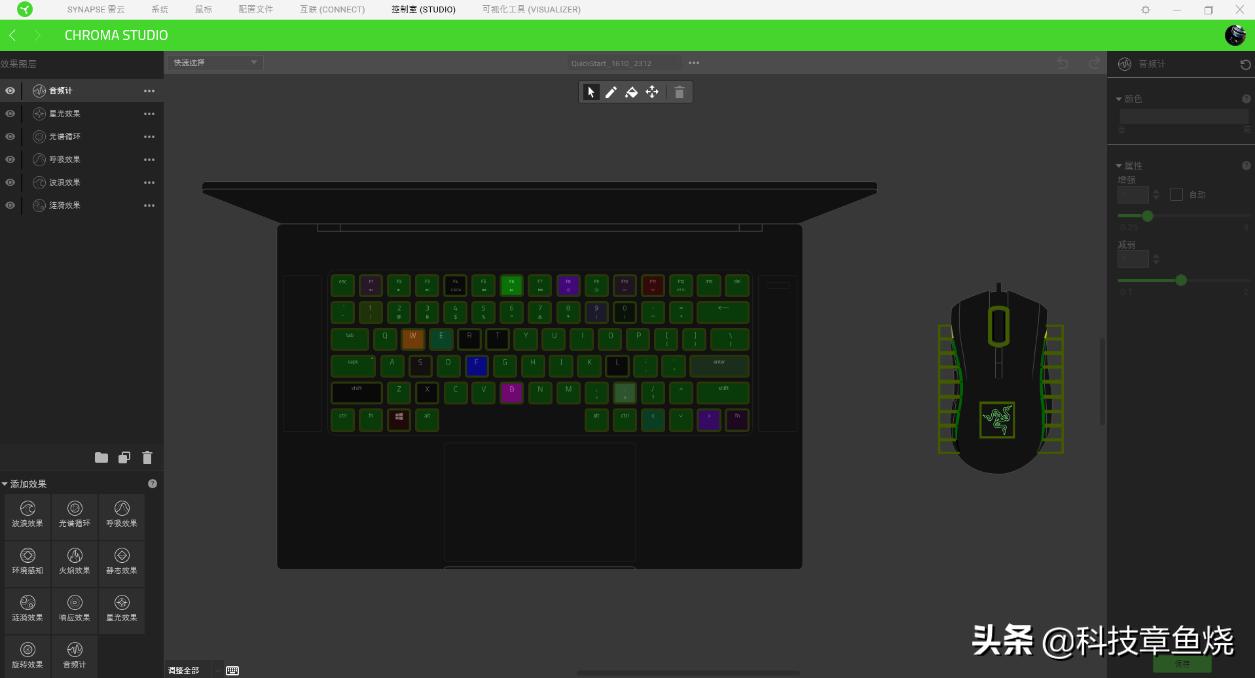The image size is (1255, 678).
Task: Select the move arrows tool
Action: tap(652, 92)
